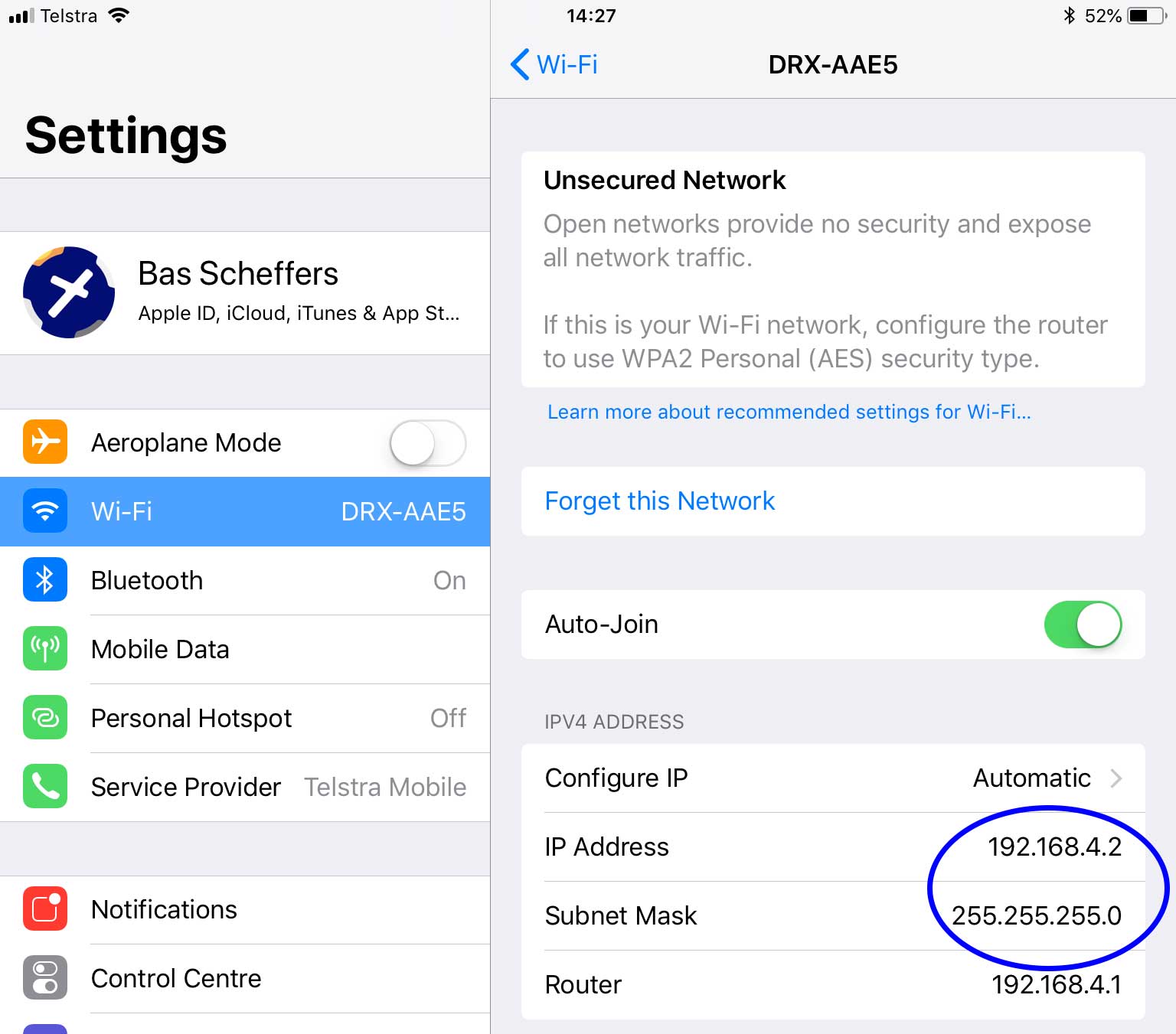The image size is (1176, 1034).
Task: Open Bas Scheffers profile avatar
Action: tap(69, 292)
